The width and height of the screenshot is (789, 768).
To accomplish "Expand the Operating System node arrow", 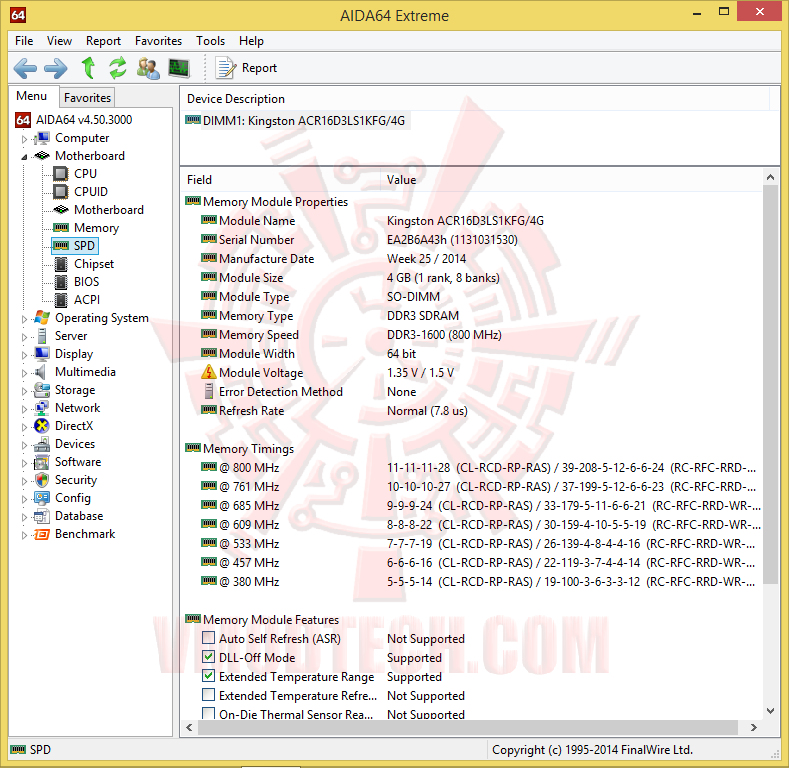I will (24, 319).
